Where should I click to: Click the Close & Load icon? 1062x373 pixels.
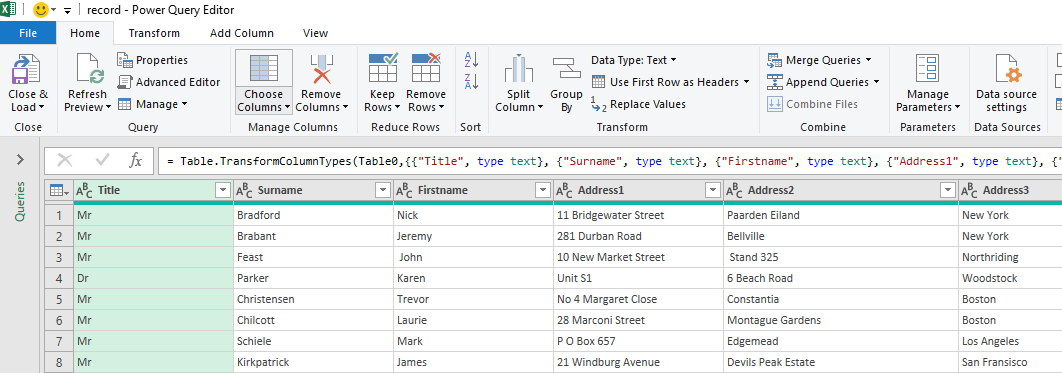click(x=27, y=70)
